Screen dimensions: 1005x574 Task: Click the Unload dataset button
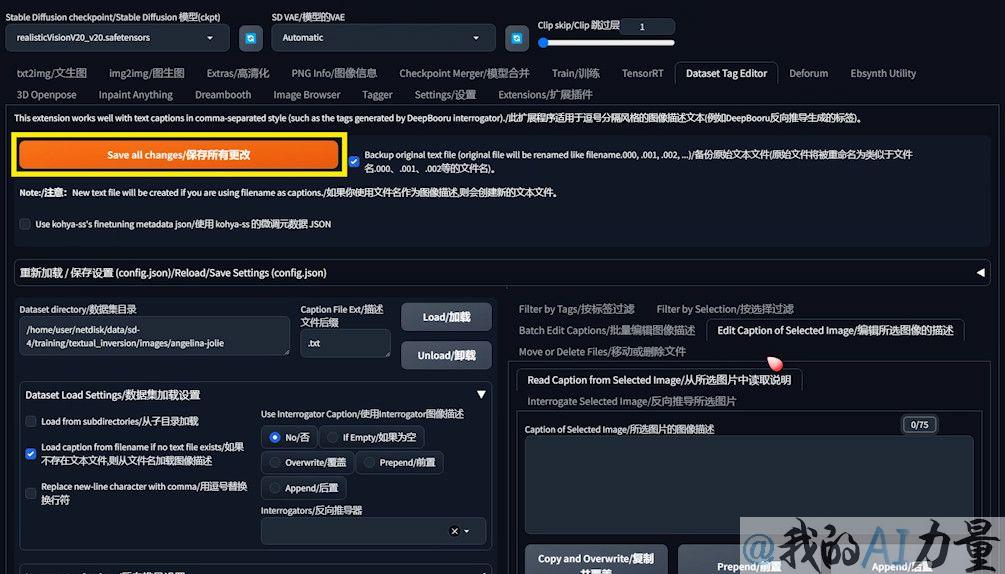(446, 356)
